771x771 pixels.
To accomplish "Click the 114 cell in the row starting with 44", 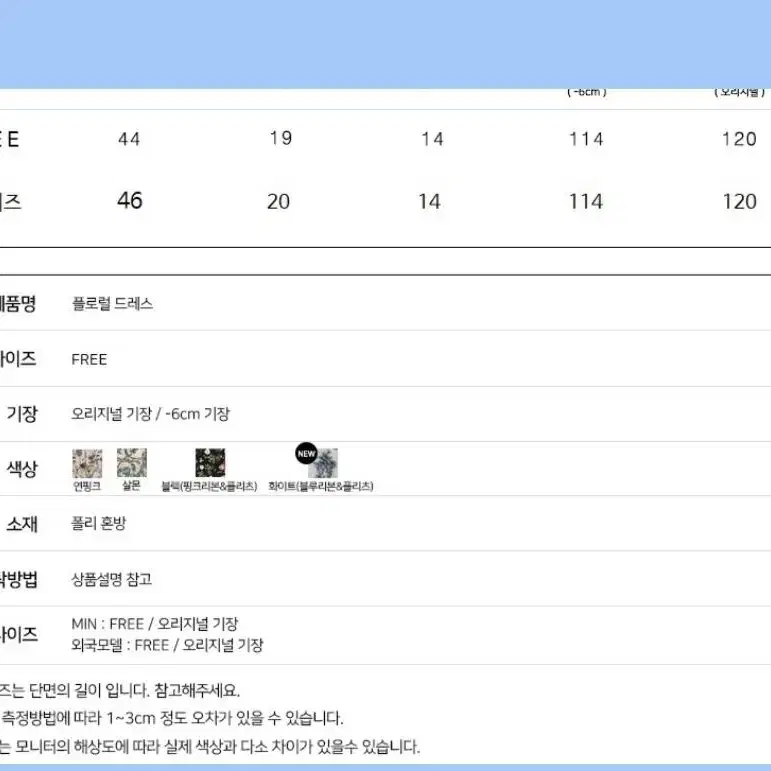I will (x=586, y=139).
